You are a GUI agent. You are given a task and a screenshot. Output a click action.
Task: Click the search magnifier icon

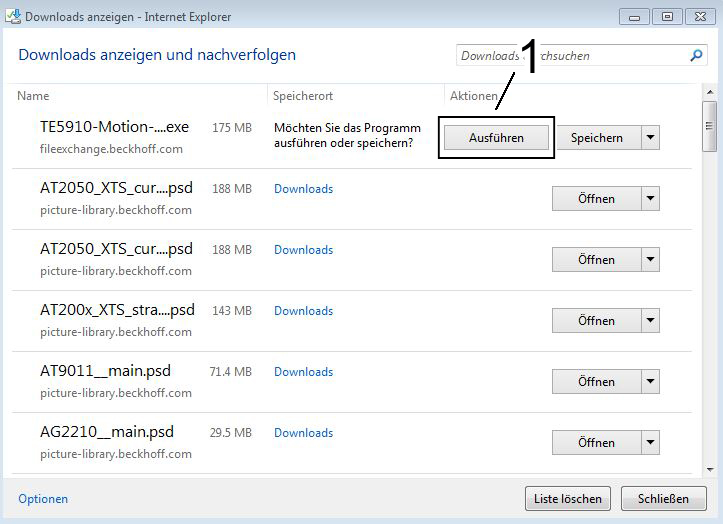pyautogui.click(x=696, y=56)
